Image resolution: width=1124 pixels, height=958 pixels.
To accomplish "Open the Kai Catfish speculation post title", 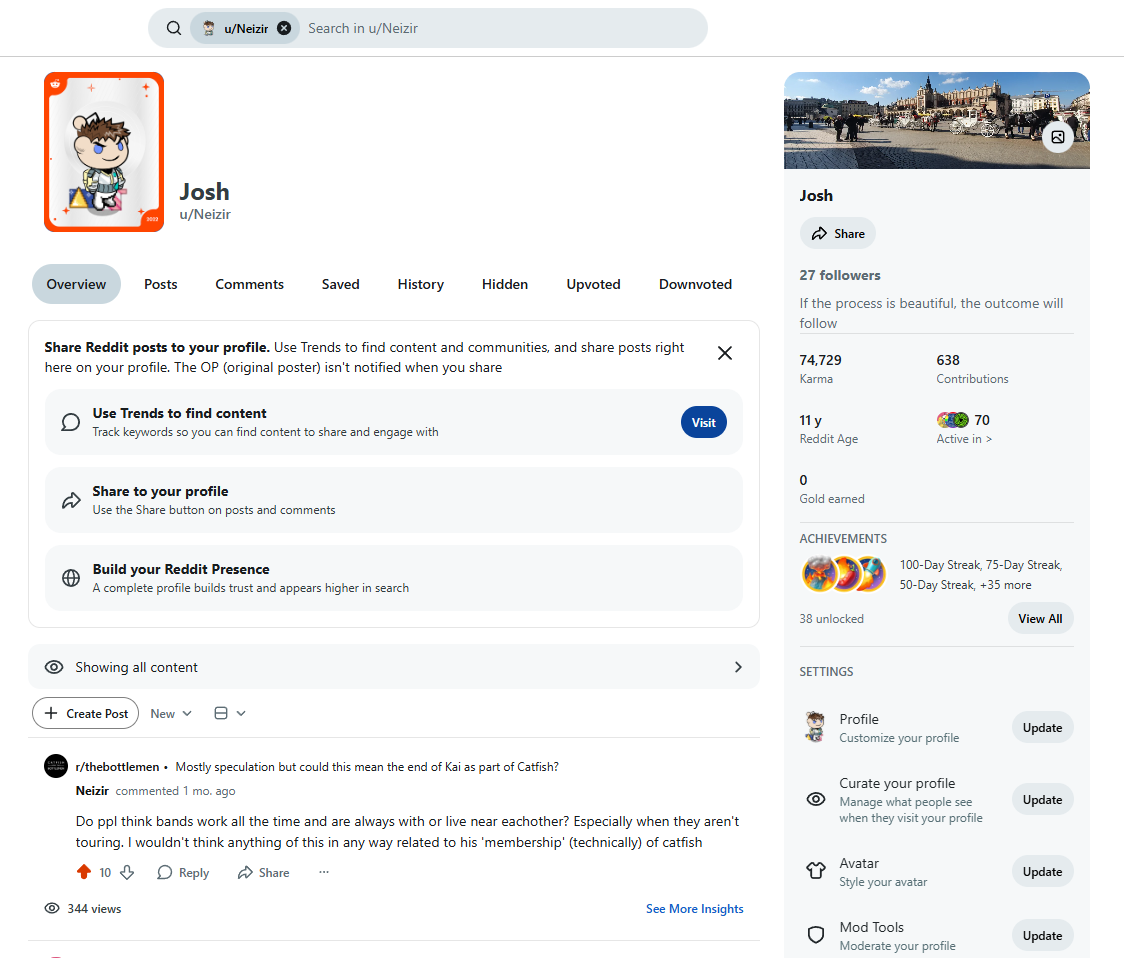I will (x=367, y=767).
